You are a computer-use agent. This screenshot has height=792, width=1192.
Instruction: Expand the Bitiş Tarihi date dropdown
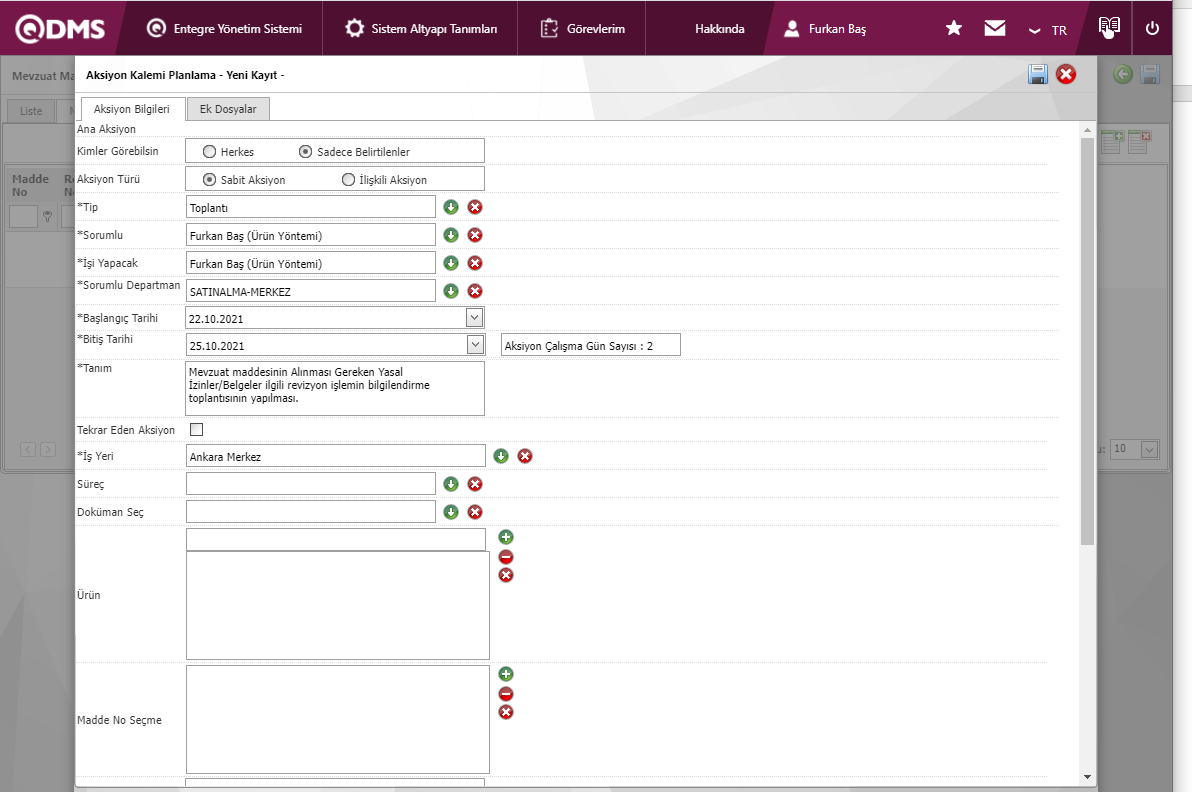point(475,345)
